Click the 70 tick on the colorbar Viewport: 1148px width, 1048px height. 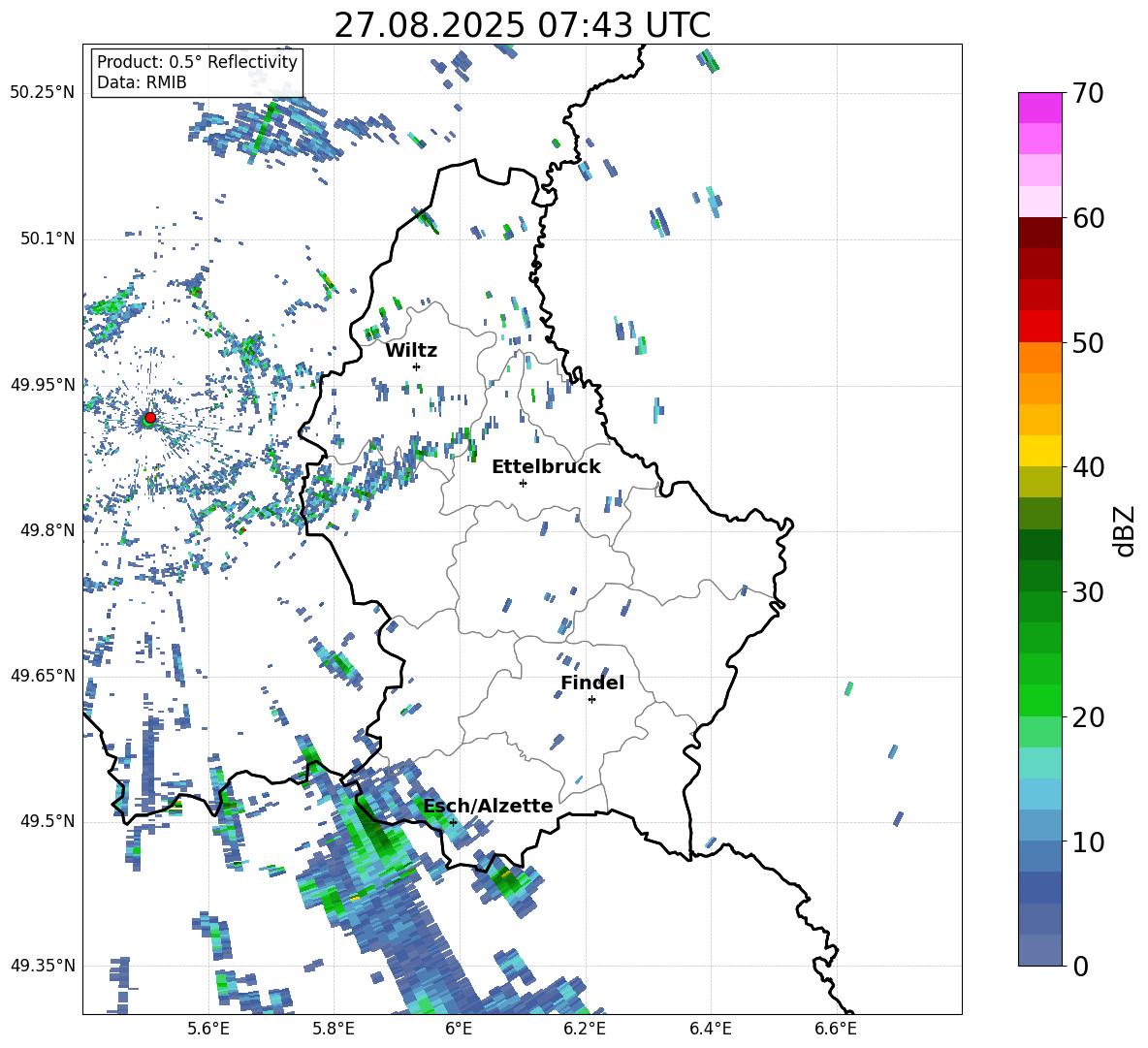click(x=1088, y=94)
